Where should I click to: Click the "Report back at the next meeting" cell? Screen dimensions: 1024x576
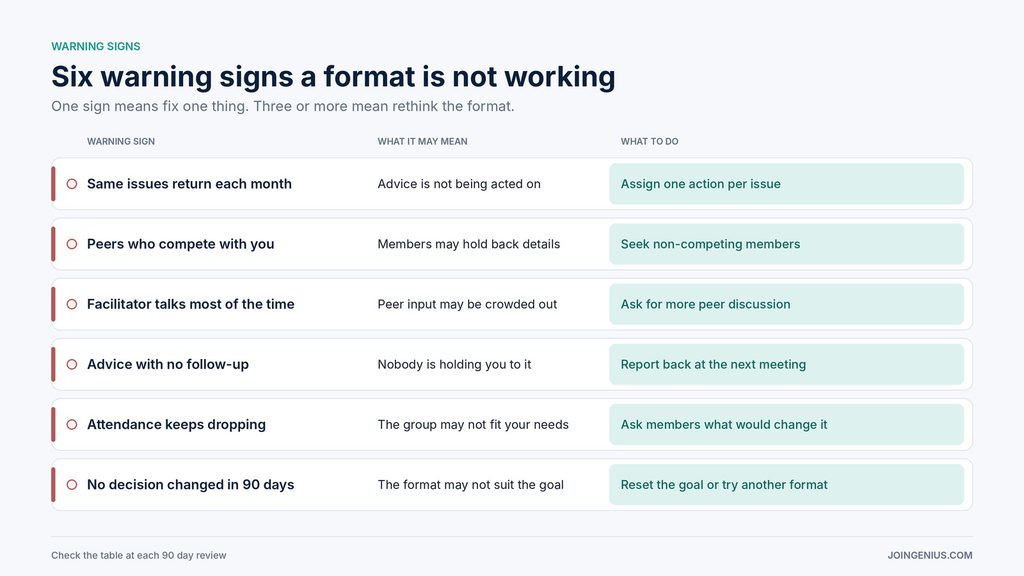pos(786,364)
